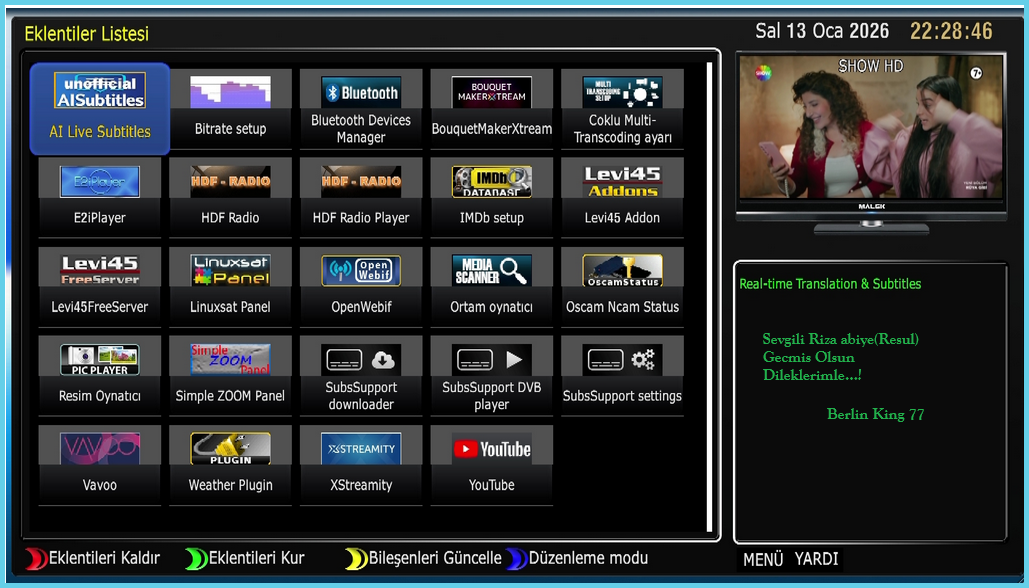Open SubsSupport settings plugin
This screenshot has height=588, width=1029.
(x=622, y=376)
